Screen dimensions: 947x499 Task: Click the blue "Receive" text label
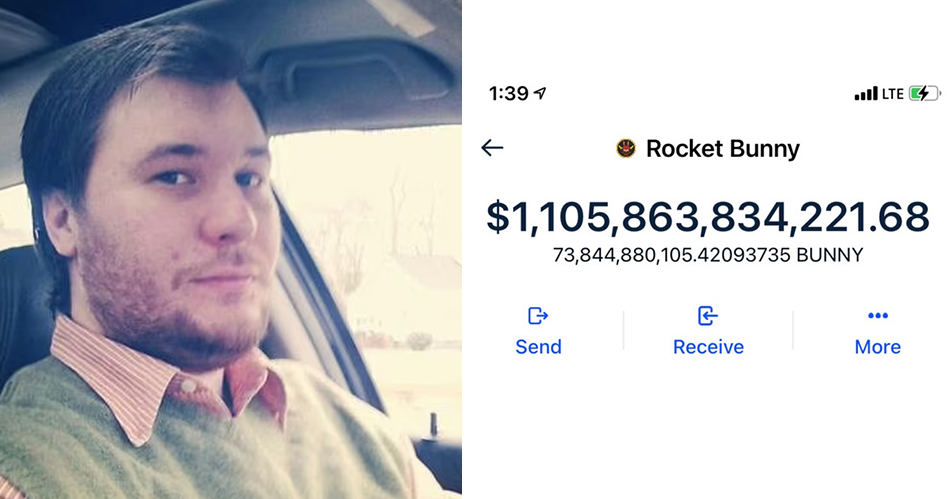coord(708,347)
